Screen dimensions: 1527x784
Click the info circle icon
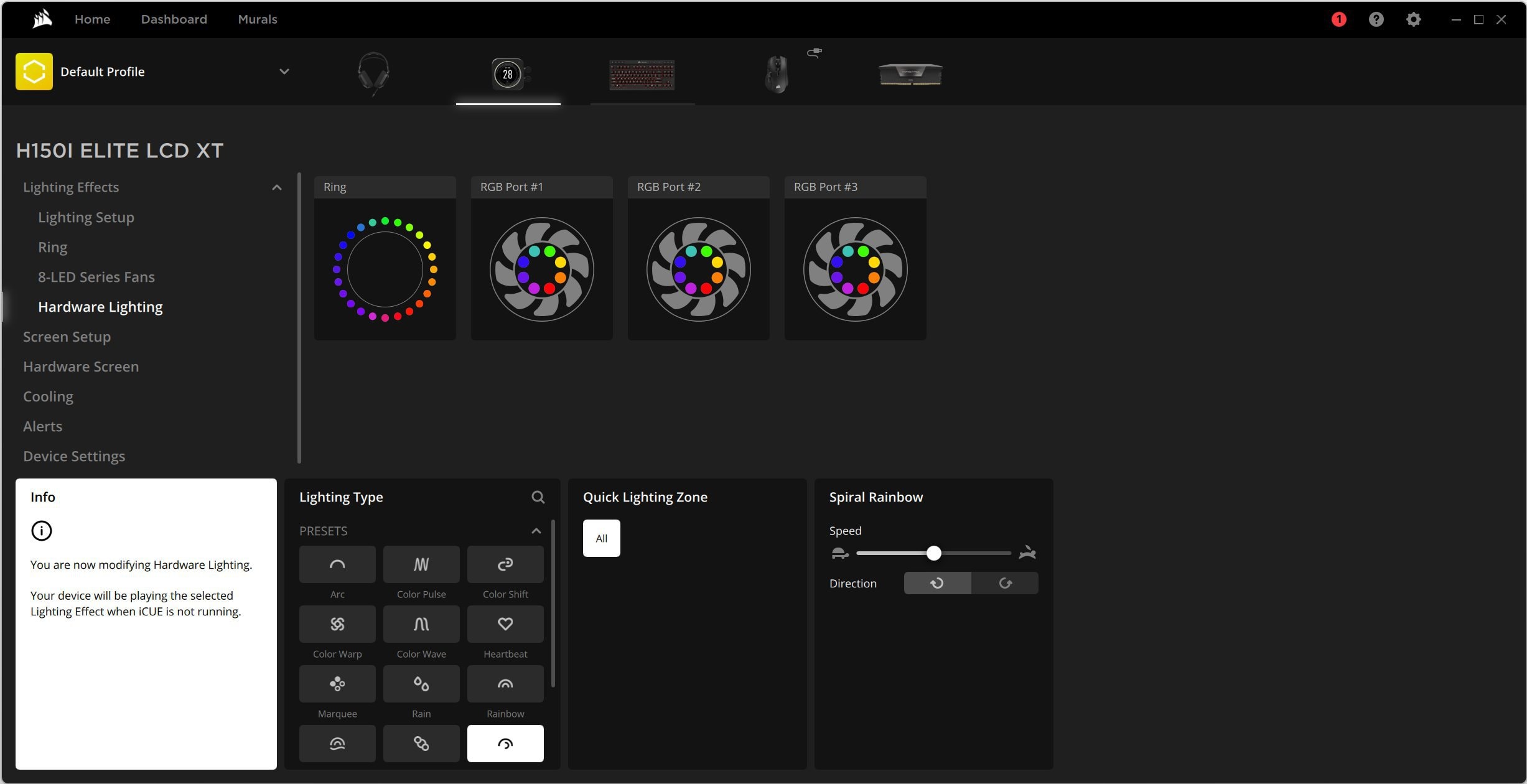click(42, 531)
